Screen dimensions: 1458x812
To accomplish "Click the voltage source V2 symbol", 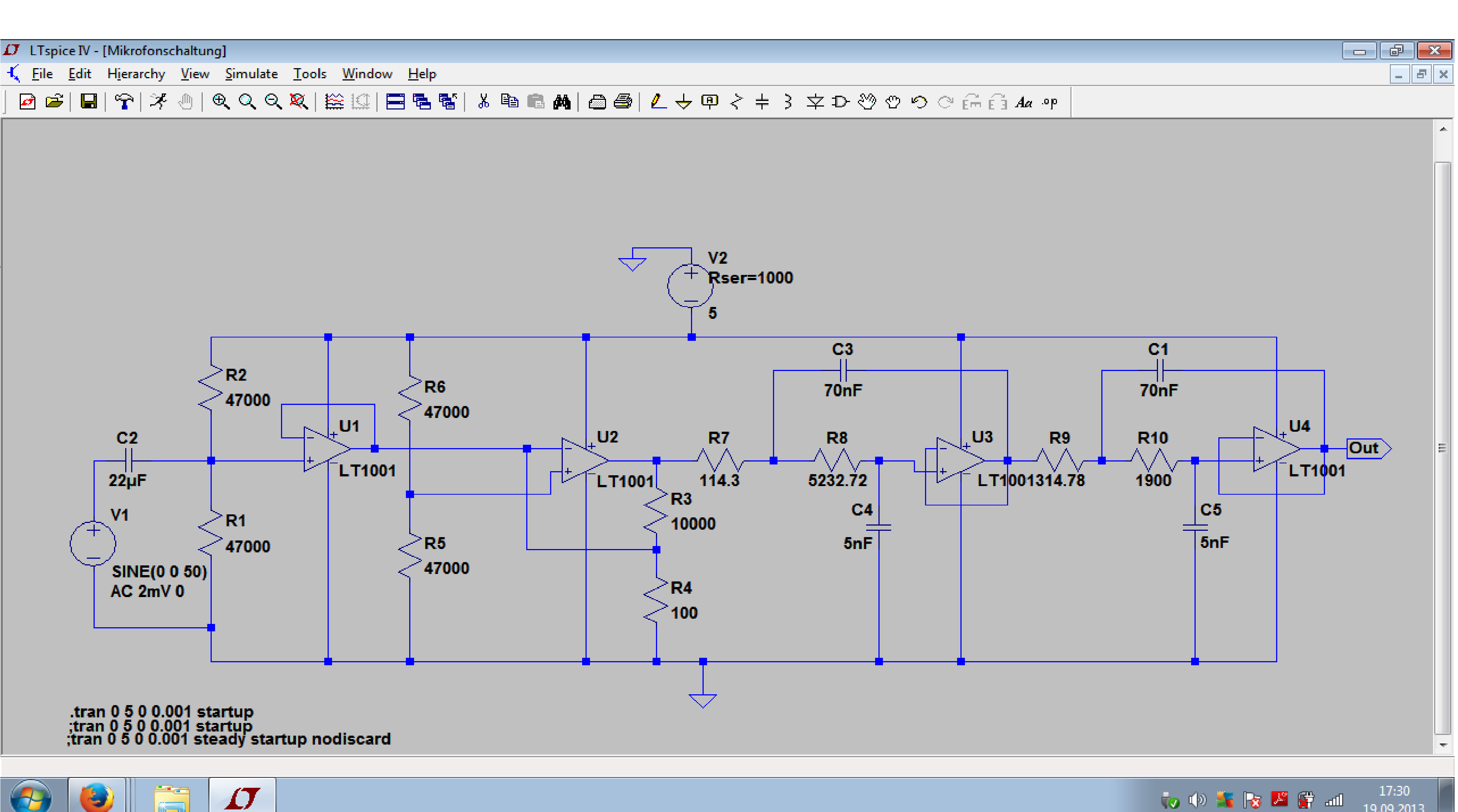I will click(x=691, y=286).
